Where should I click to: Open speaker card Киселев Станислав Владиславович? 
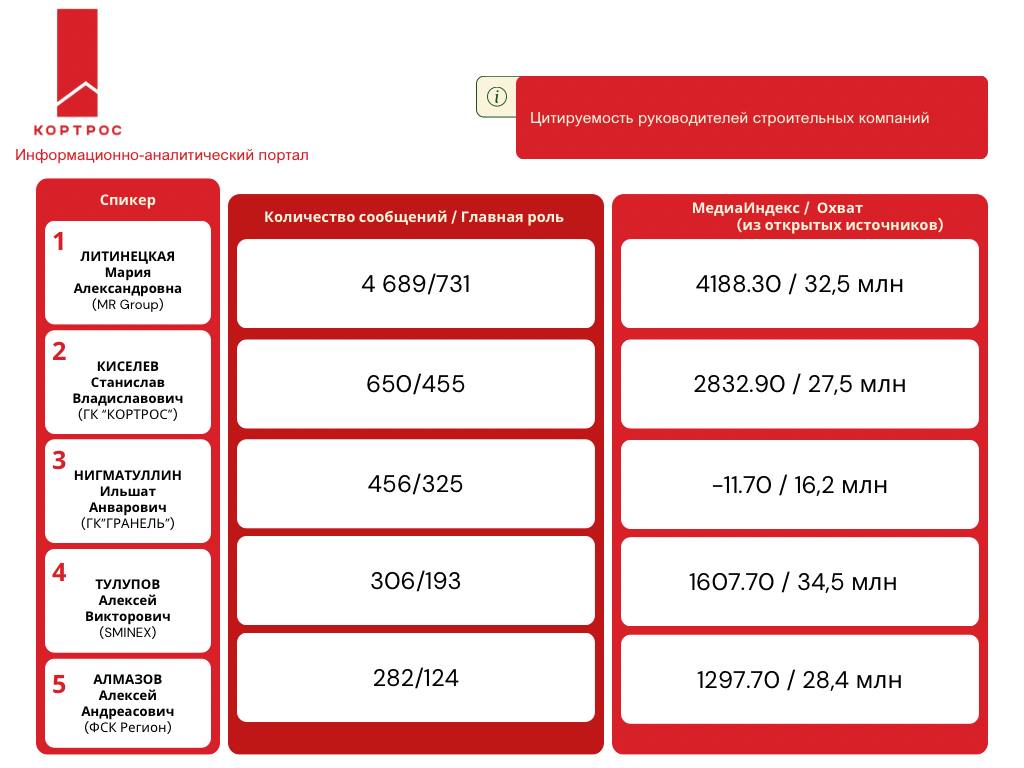[128, 382]
